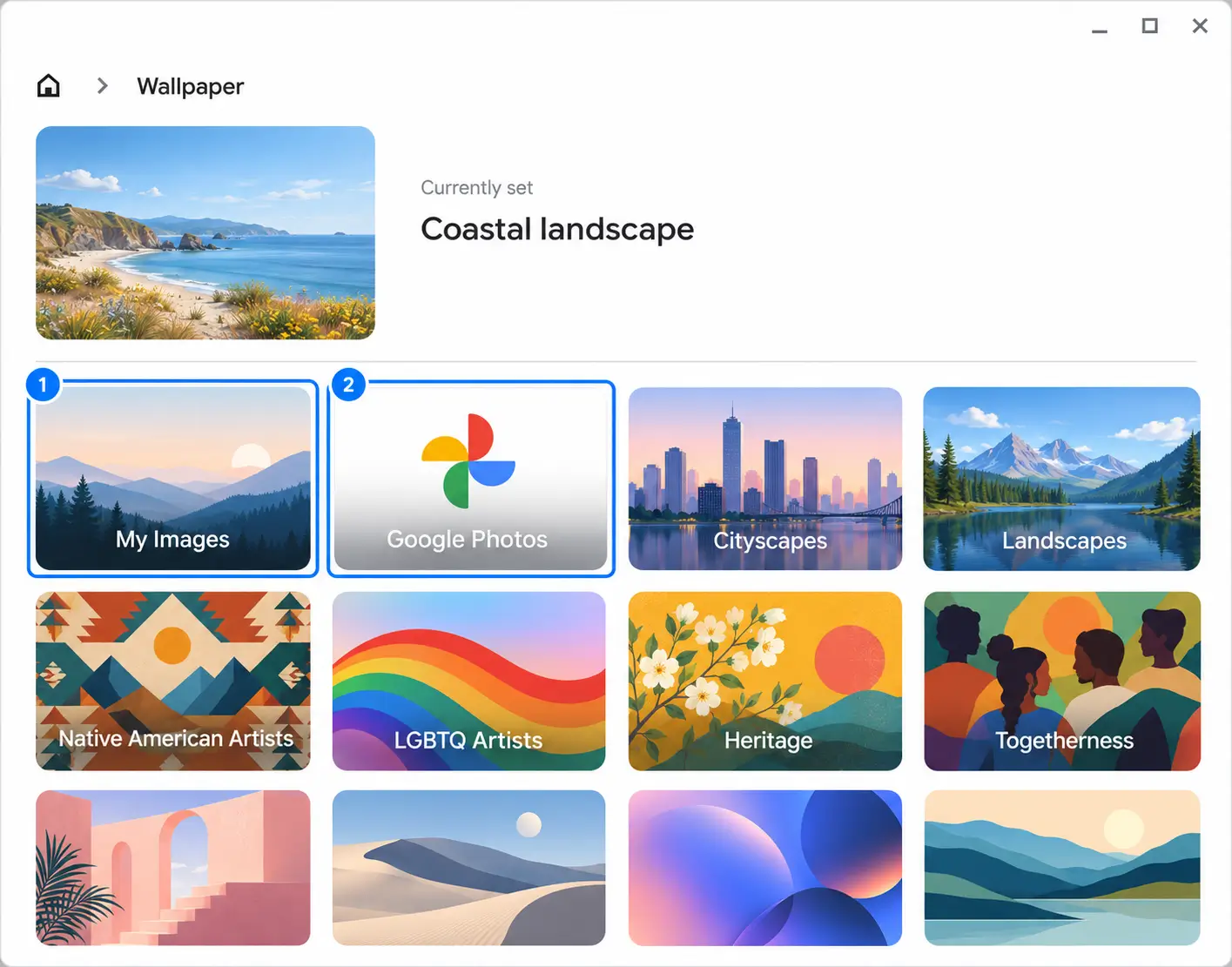Close the Wallpaper window
This screenshot has width=1232, height=967.
[x=1200, y=26]
